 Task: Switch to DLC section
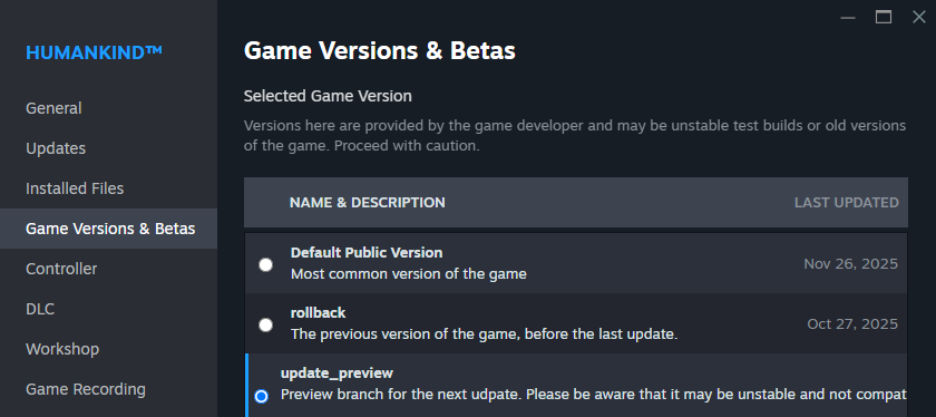click(40, 309)
